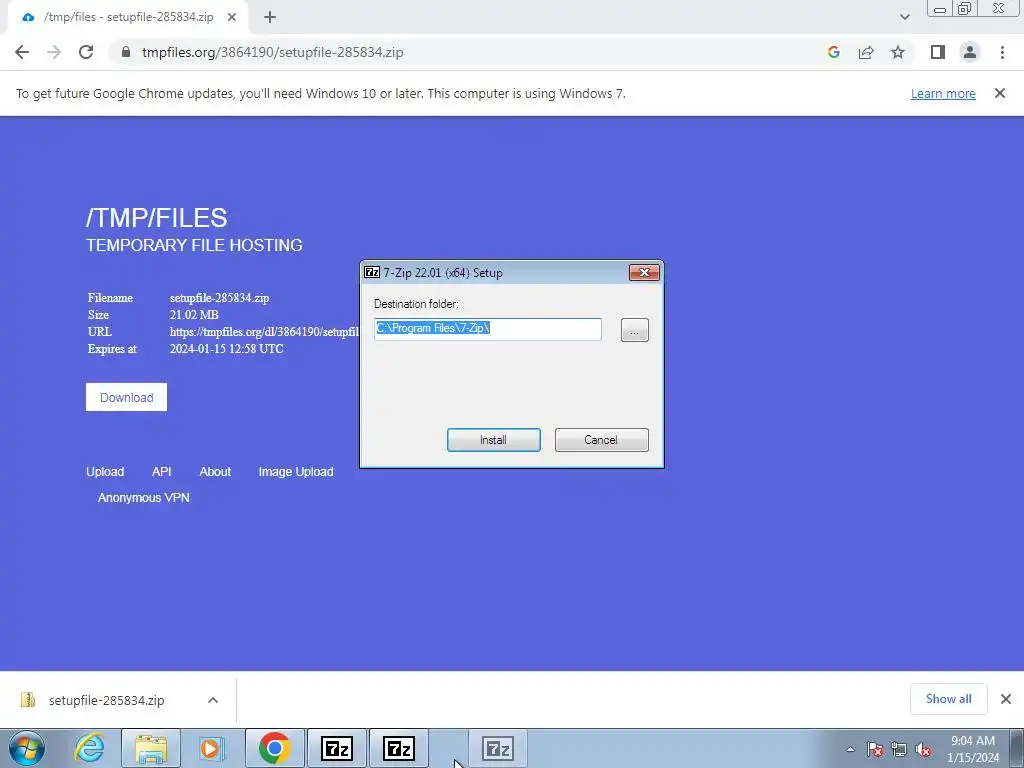
Task: Open Windows Media Player from the taskbar
Action: point(212,748)
